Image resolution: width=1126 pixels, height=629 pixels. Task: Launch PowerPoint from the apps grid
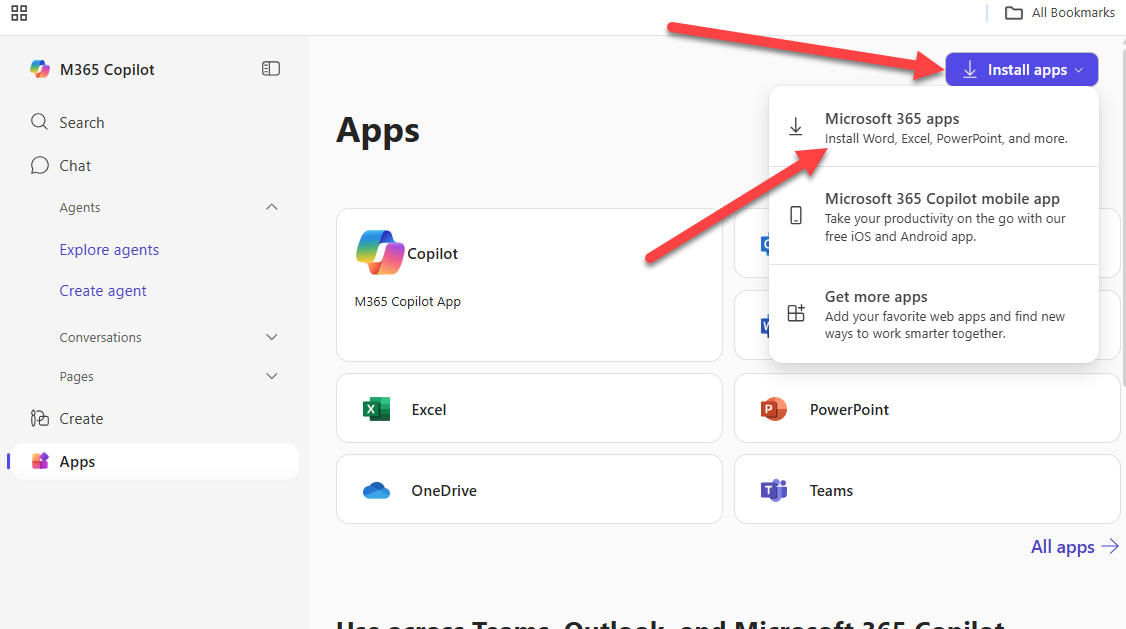(x=926, y=409)
